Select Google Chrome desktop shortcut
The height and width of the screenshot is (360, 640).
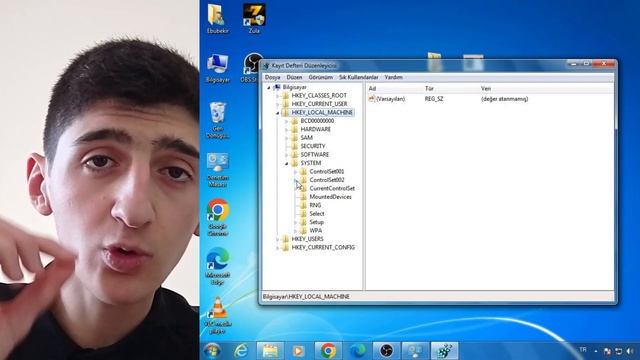(x=218, y=218)
